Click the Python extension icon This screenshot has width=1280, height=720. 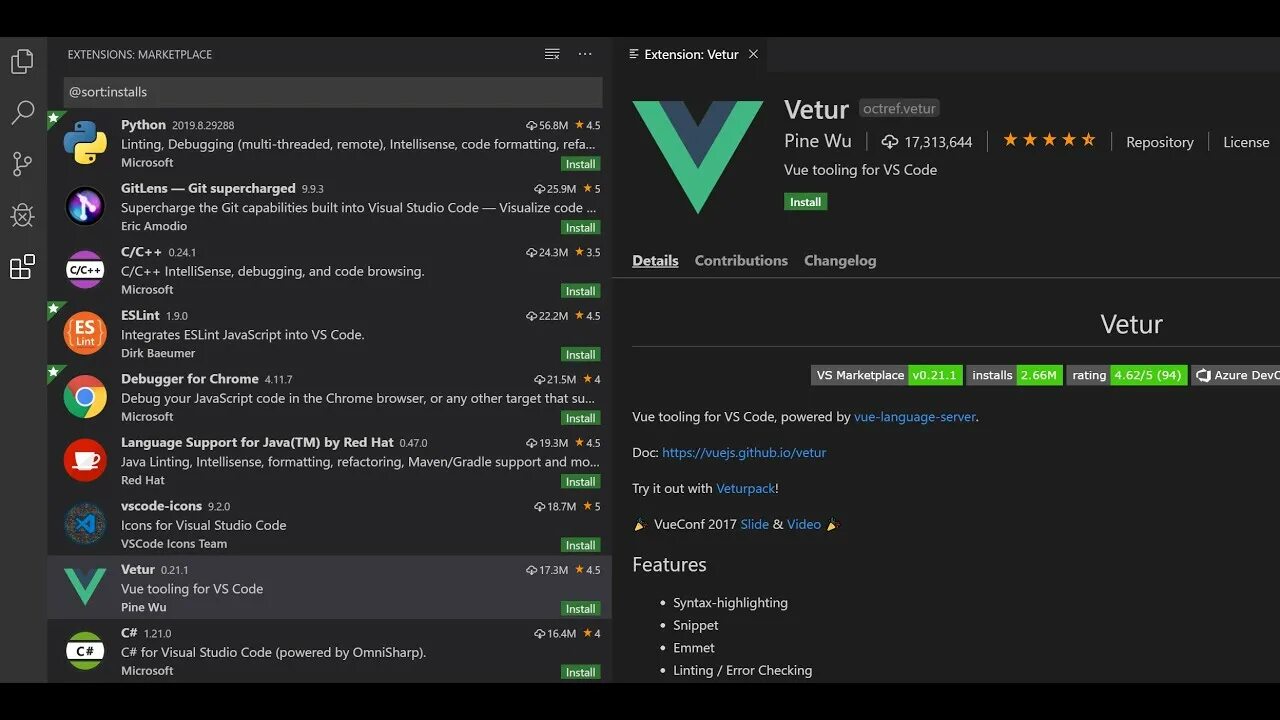[85, 143]
